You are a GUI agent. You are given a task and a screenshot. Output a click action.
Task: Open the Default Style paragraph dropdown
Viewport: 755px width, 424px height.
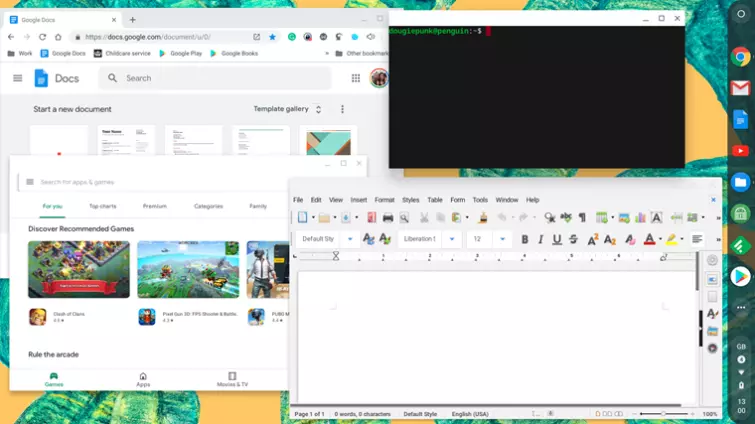click(x=350, y=240)
